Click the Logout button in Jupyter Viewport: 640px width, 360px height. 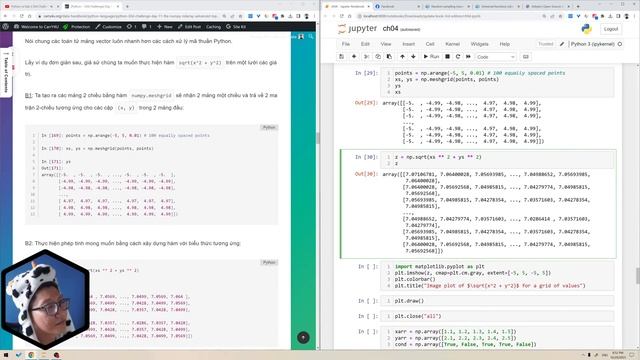coord(611,29)
